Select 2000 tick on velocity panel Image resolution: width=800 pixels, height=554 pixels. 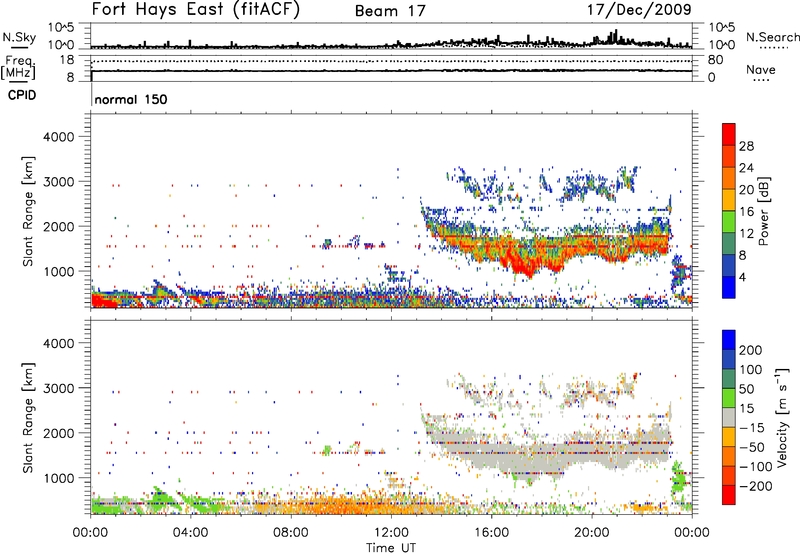point(58,433)
